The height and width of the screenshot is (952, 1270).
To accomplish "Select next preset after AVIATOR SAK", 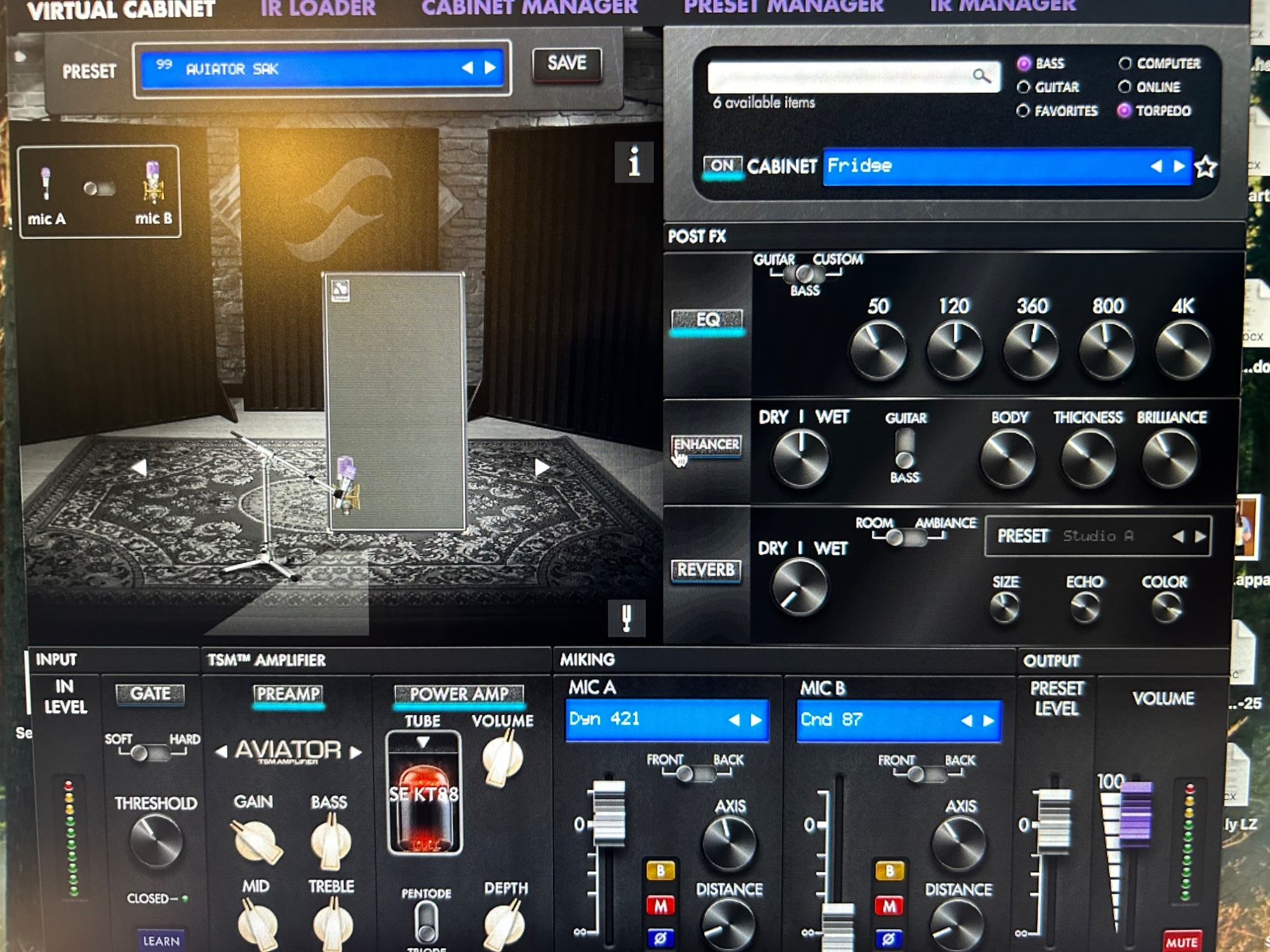I will click(x=490, y=67).
